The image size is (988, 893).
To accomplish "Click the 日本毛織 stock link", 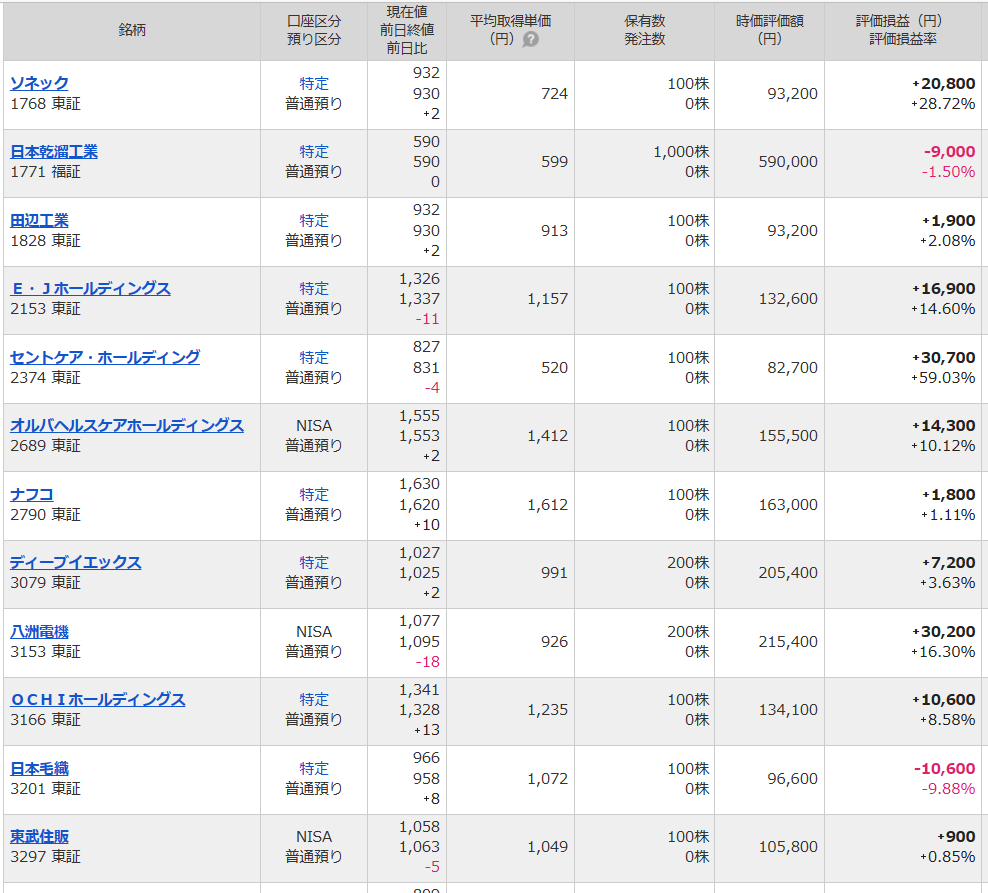I will [x=39, y=769].
